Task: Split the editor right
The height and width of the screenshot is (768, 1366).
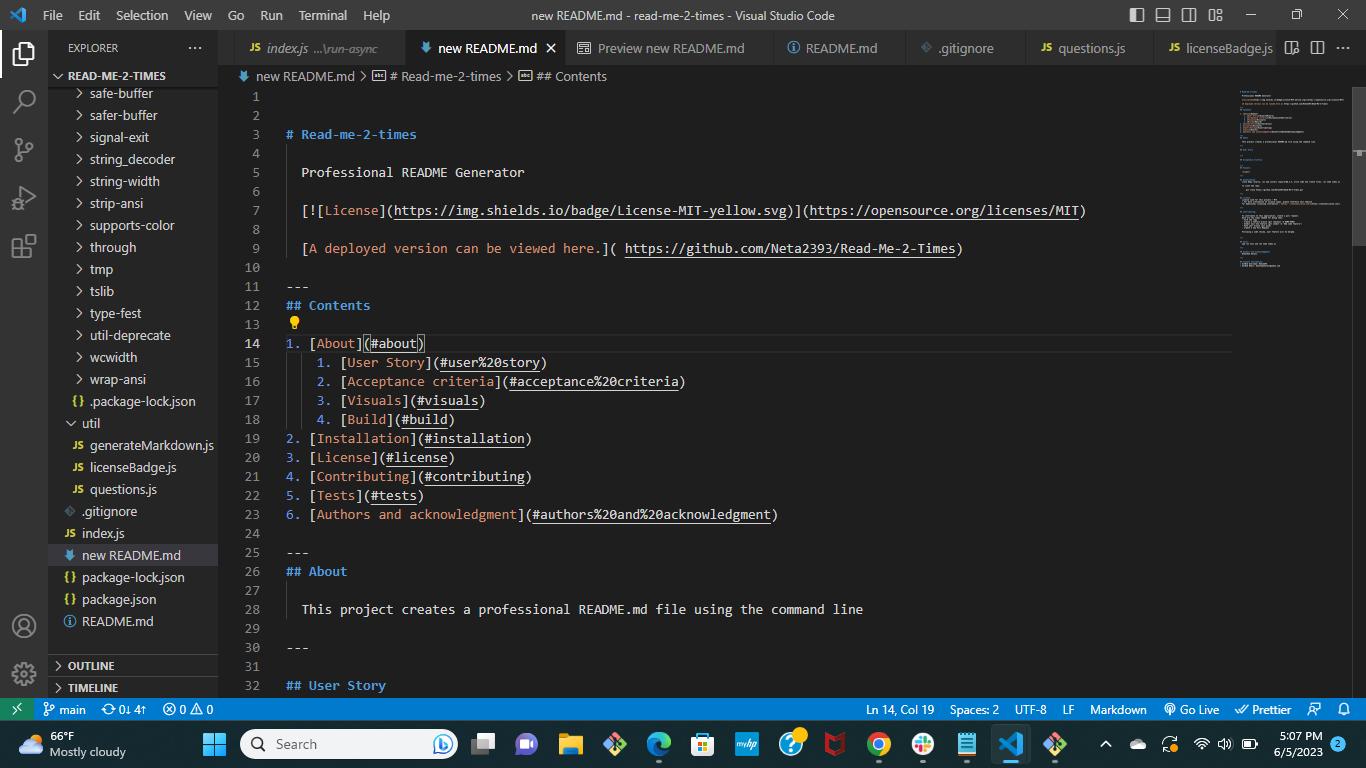Action: pyautogui.click(x=1317, y=48)
